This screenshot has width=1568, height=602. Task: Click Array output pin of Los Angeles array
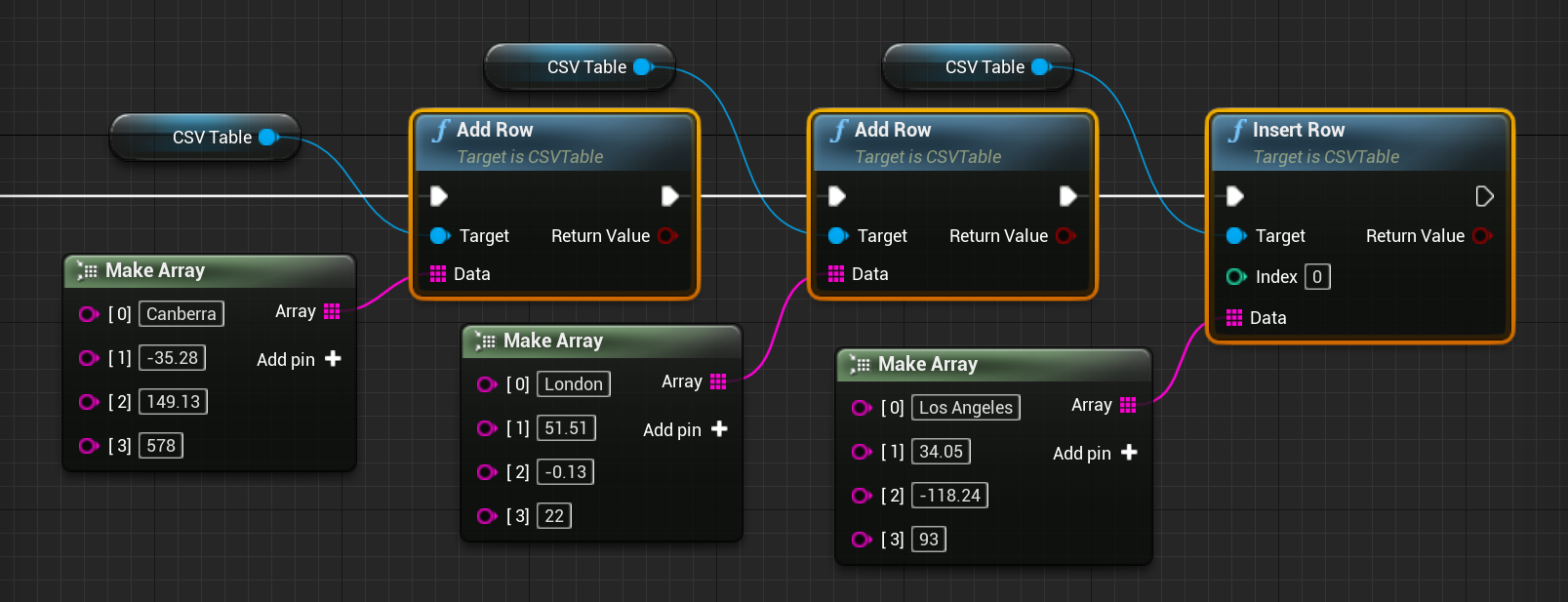pos(1128,405)
